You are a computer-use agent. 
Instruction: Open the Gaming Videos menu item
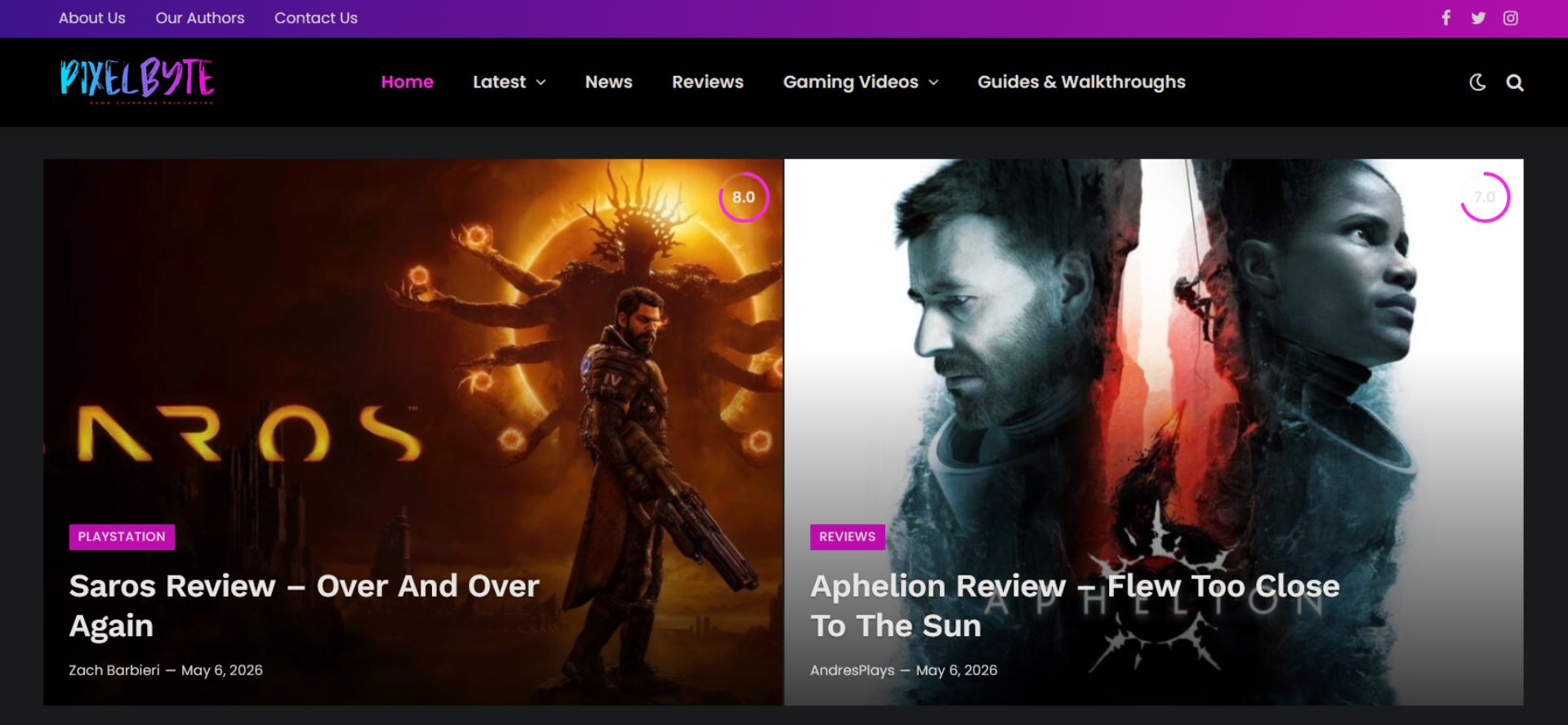851,82
